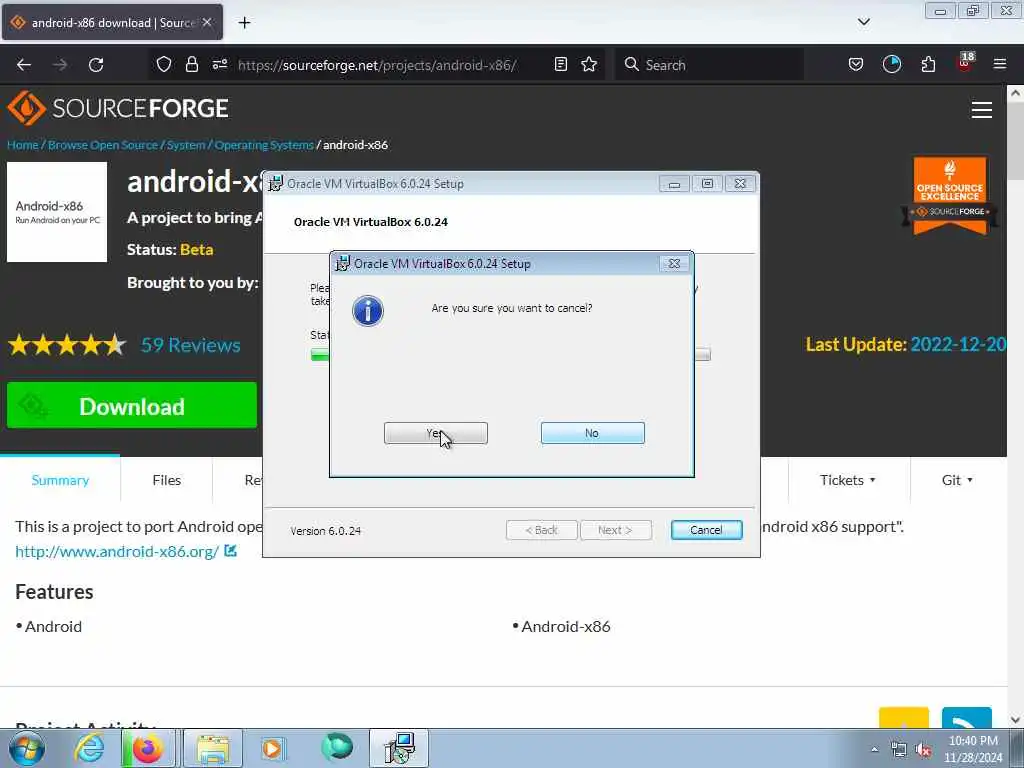1024x768 pixels.
Task: Open the extension icon with badge 18
Action: pyautogui.click(x=965, y=62)
